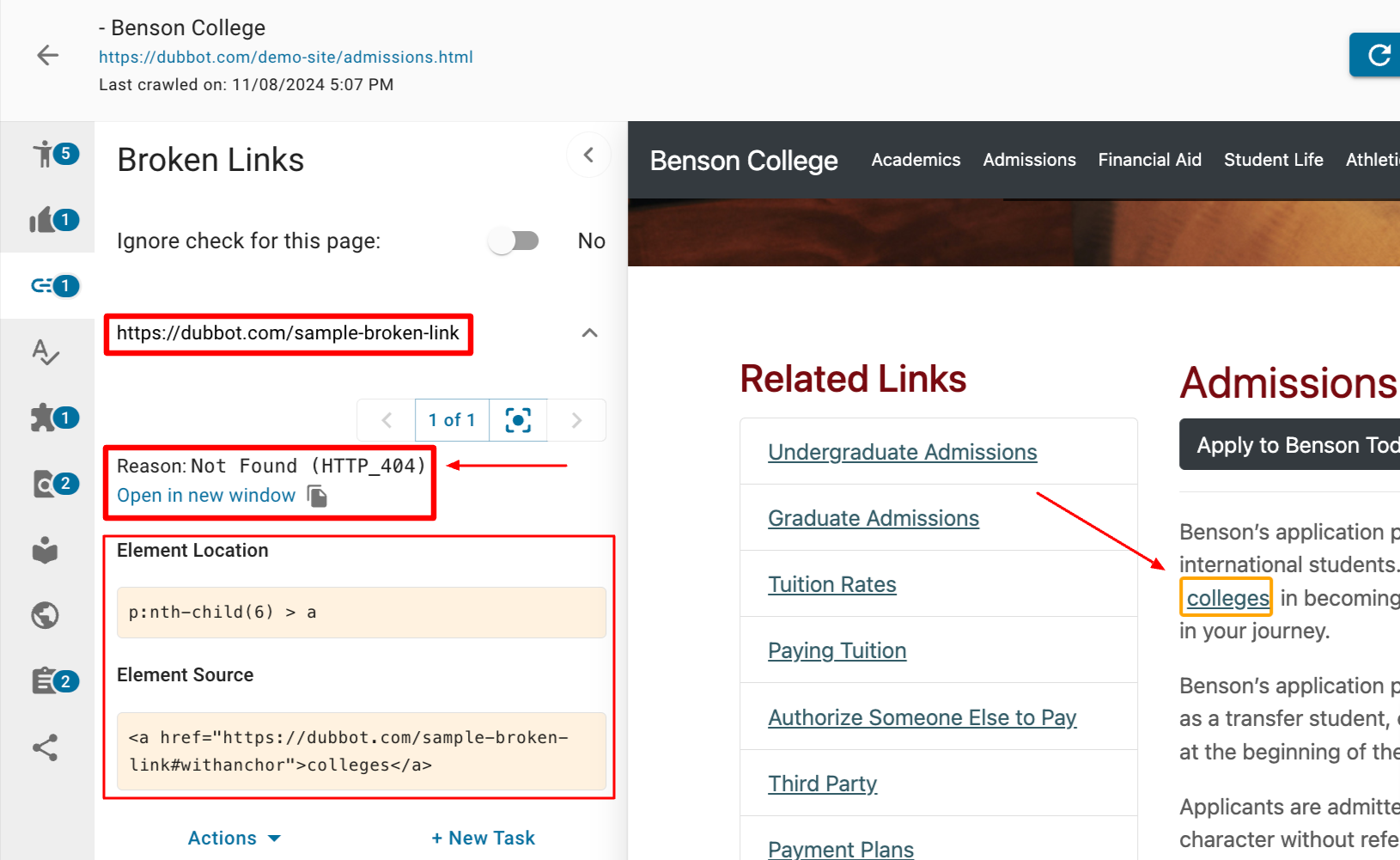The image size is (1400, 860).
Task: Go to next broken link occurrence
Action: [576, 420]
